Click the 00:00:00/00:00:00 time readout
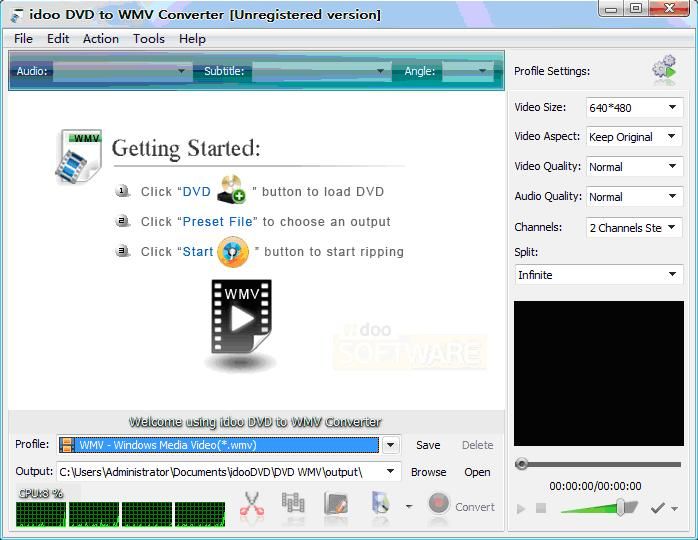Screen dimensions: 698x540 pos(595,486)
